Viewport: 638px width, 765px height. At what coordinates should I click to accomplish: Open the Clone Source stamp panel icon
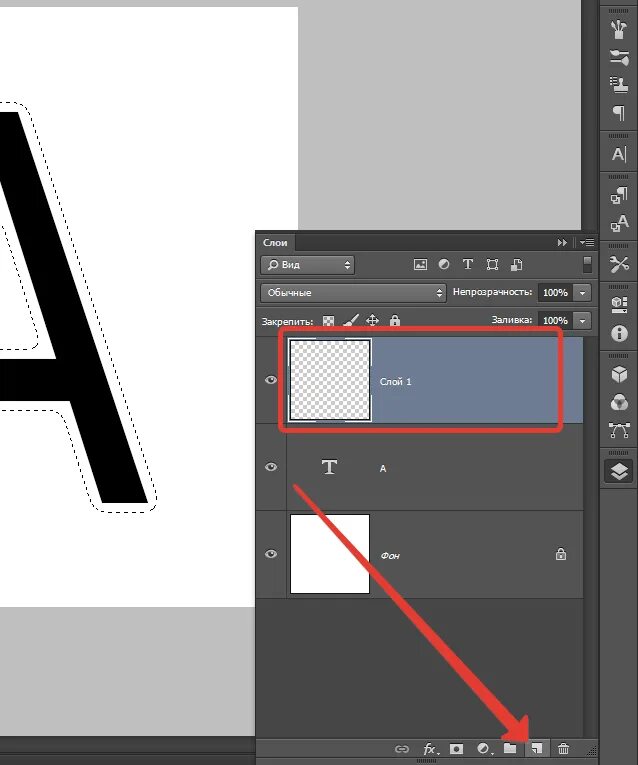tap(619, 84)
